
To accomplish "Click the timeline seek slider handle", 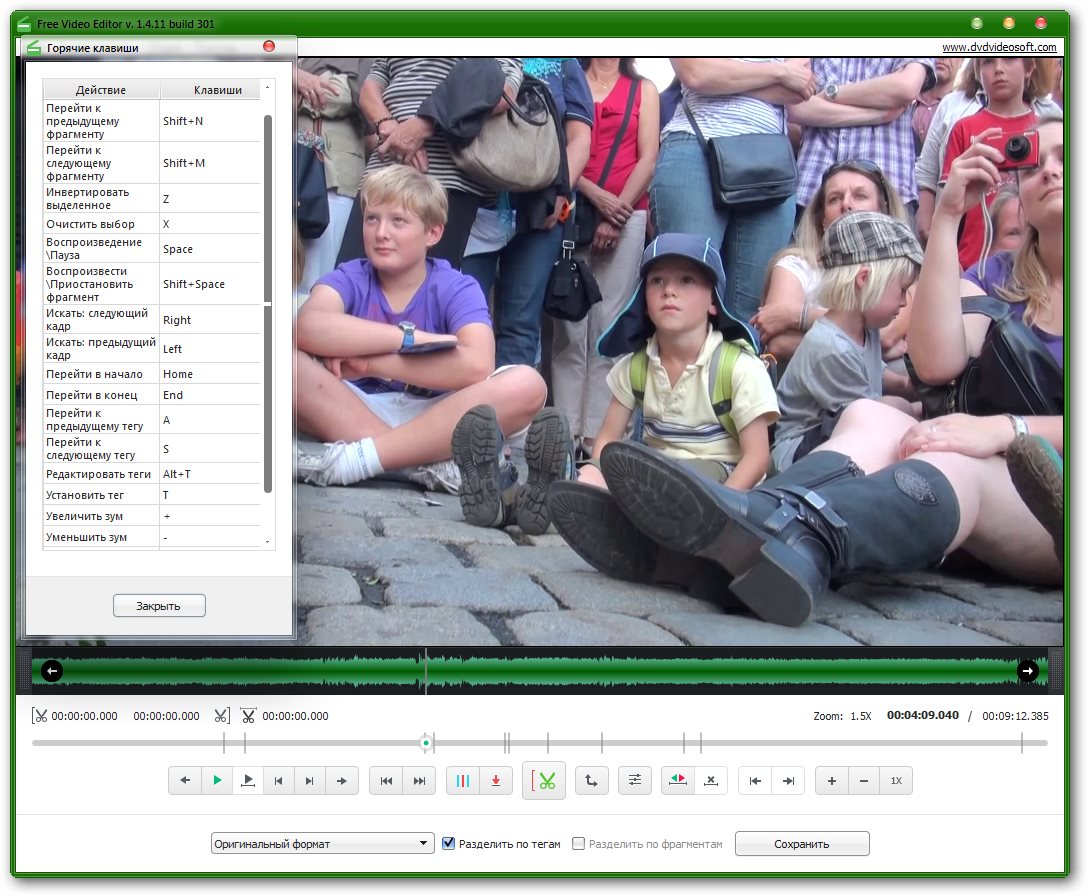I will pos(426,743).
